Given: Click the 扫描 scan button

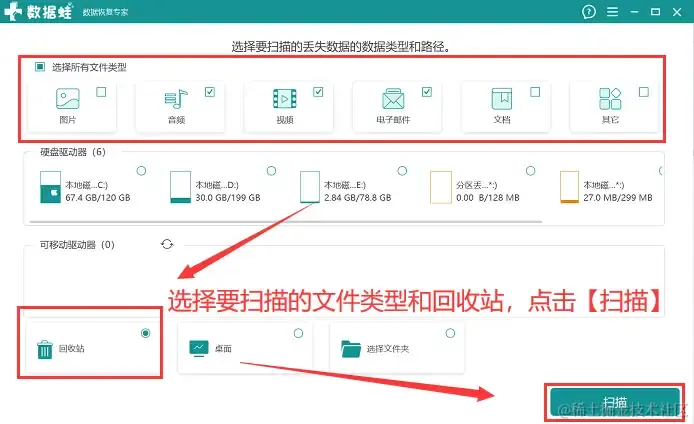Looking at the screenshot, I should (x=615, y=402).
